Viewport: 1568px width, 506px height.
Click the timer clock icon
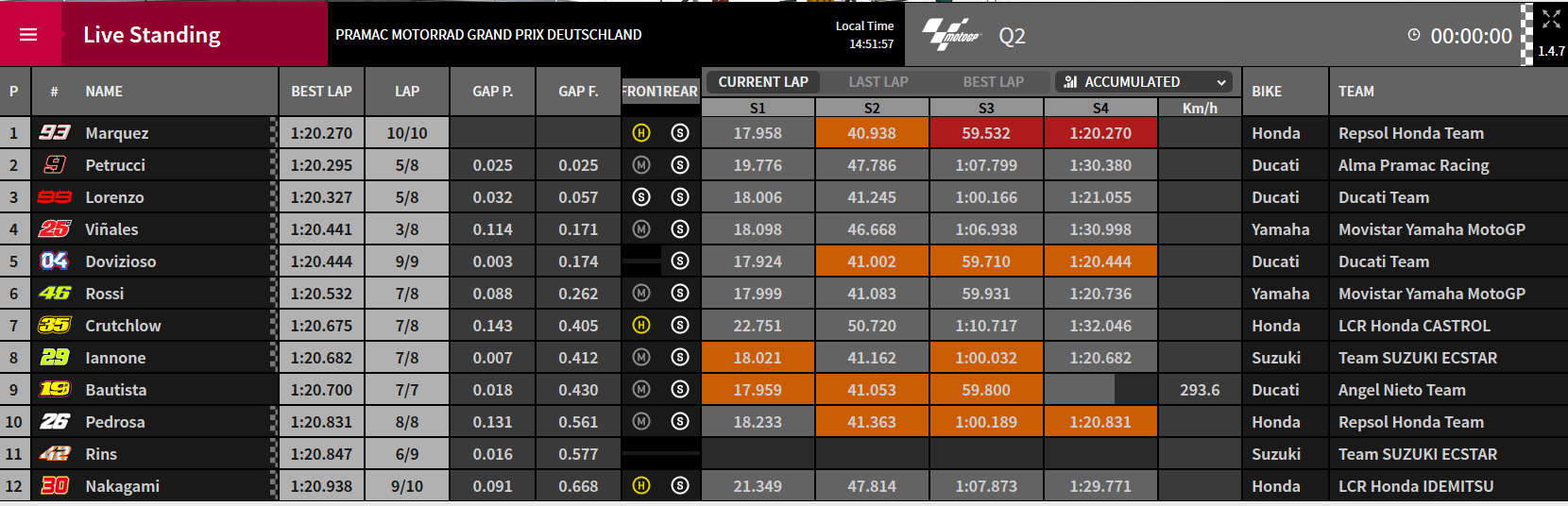(x=1414, y=35)
